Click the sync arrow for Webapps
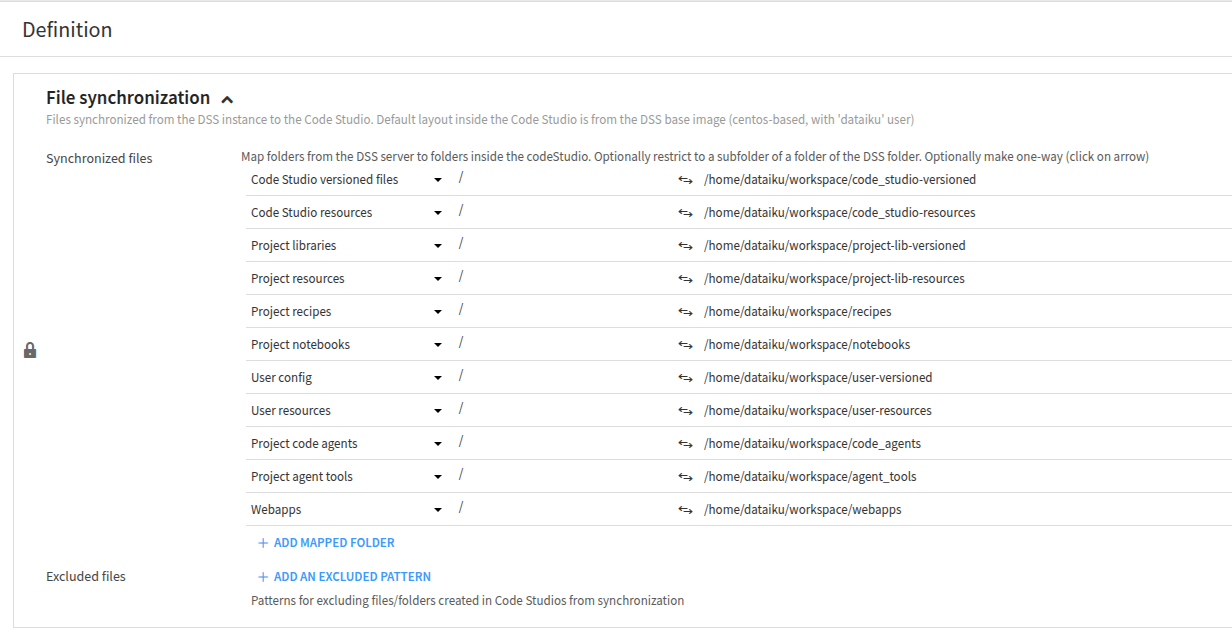The image size is (1232, 640). pos(686,509)
